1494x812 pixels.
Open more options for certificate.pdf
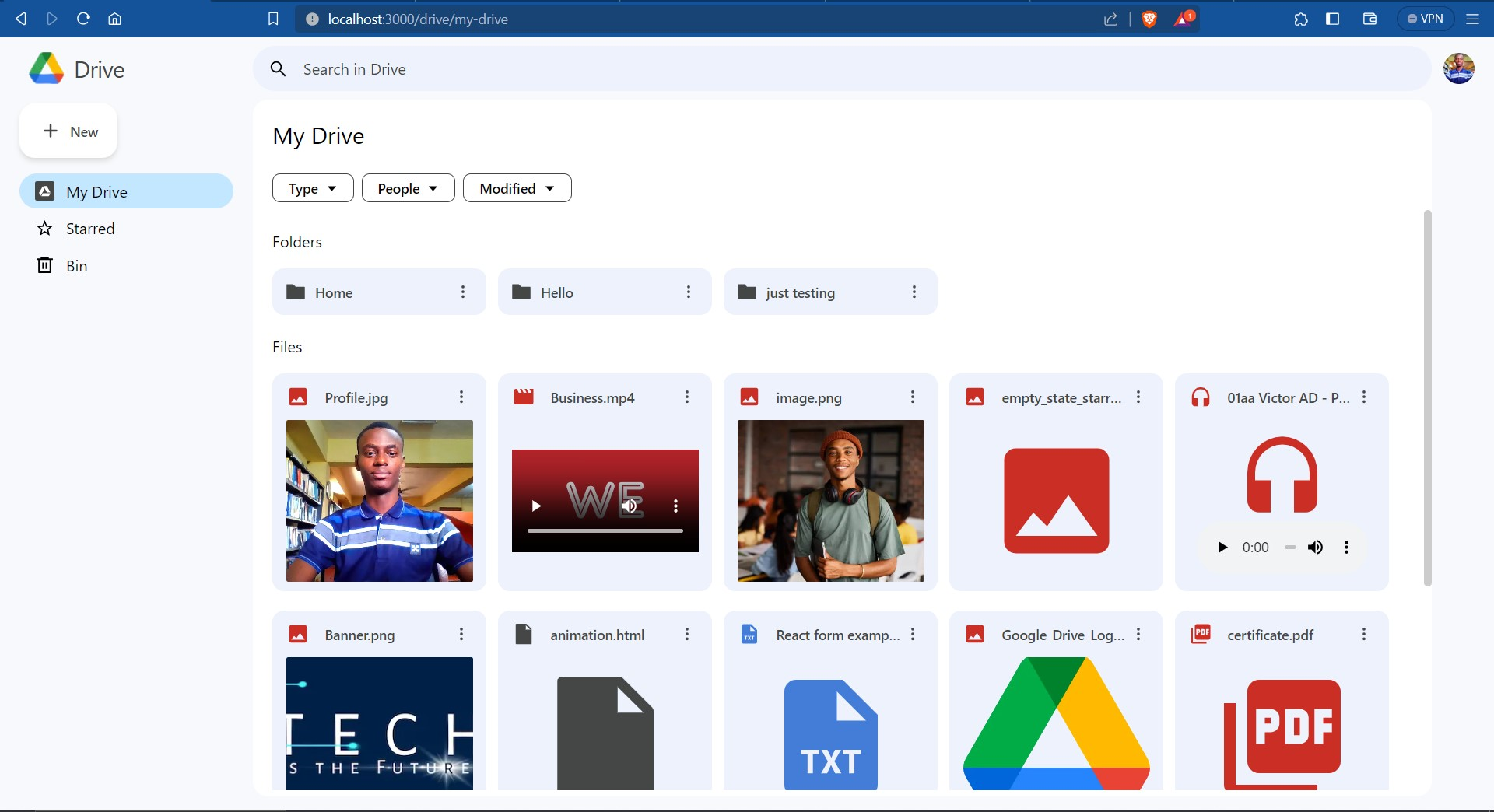click(x=1363, y=635)
